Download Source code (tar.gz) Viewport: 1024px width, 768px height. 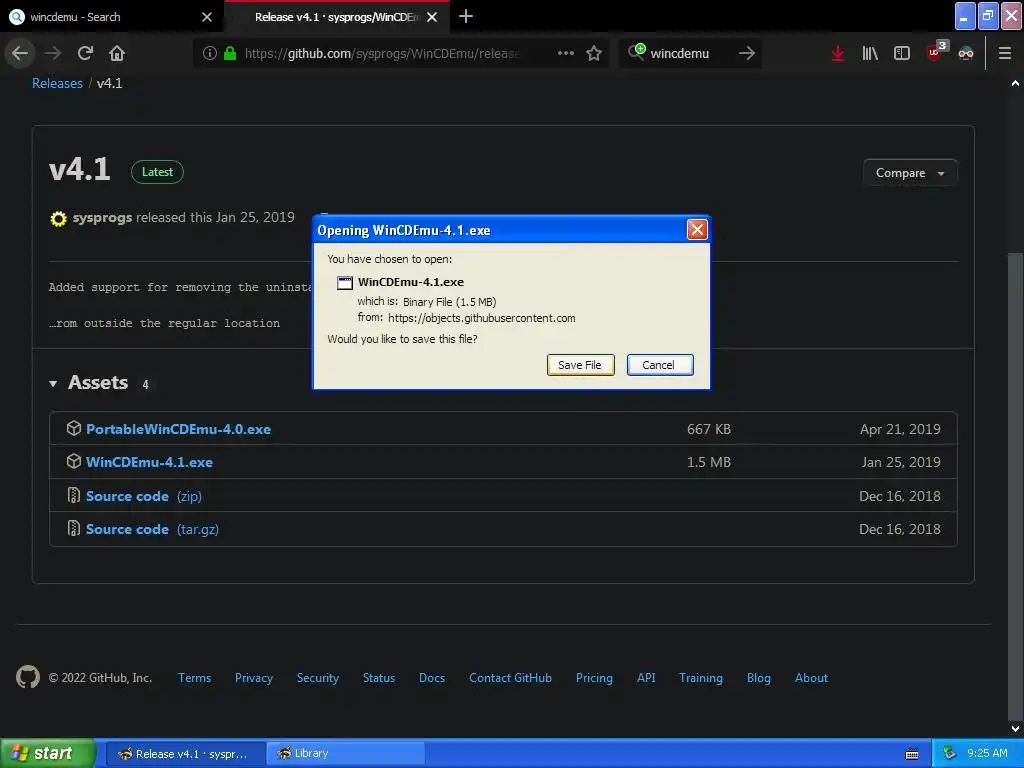(x=152, y=529)
